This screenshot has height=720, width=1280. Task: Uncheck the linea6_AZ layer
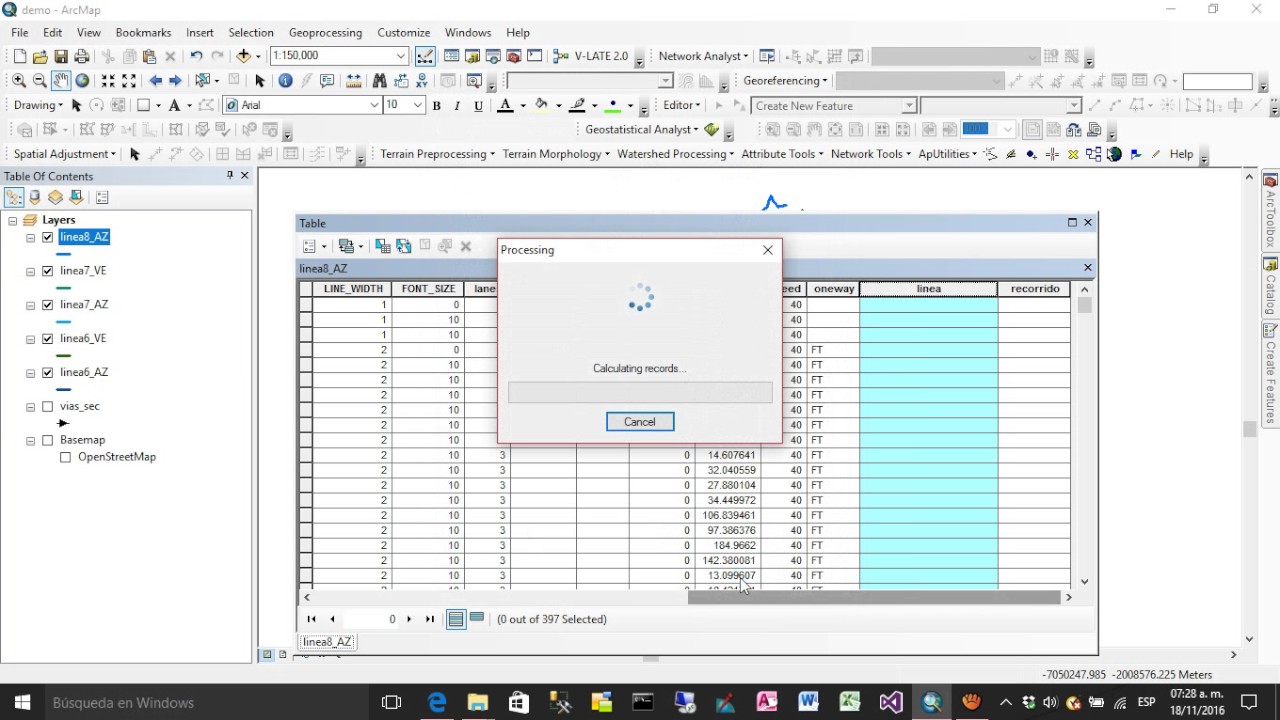pyautogui.click(x=47, y=373)
